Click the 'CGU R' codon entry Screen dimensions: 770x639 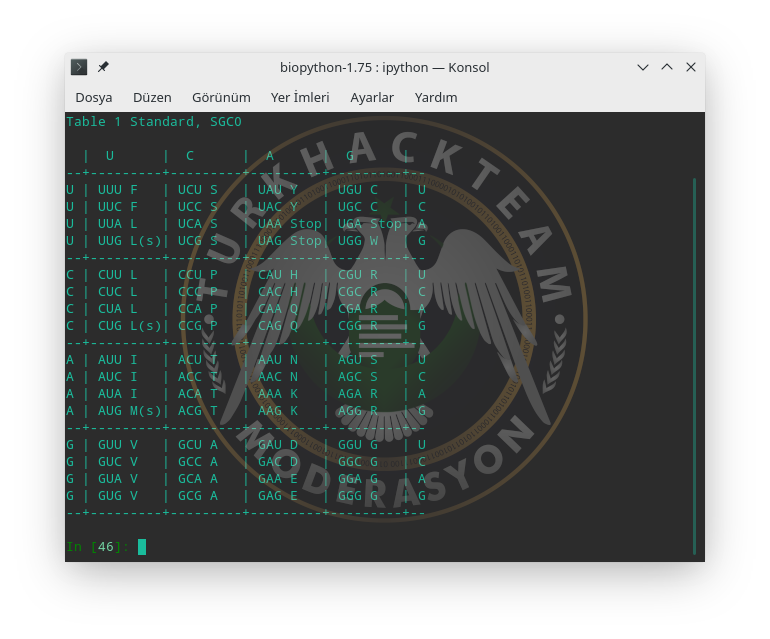(x=358, y=275)
